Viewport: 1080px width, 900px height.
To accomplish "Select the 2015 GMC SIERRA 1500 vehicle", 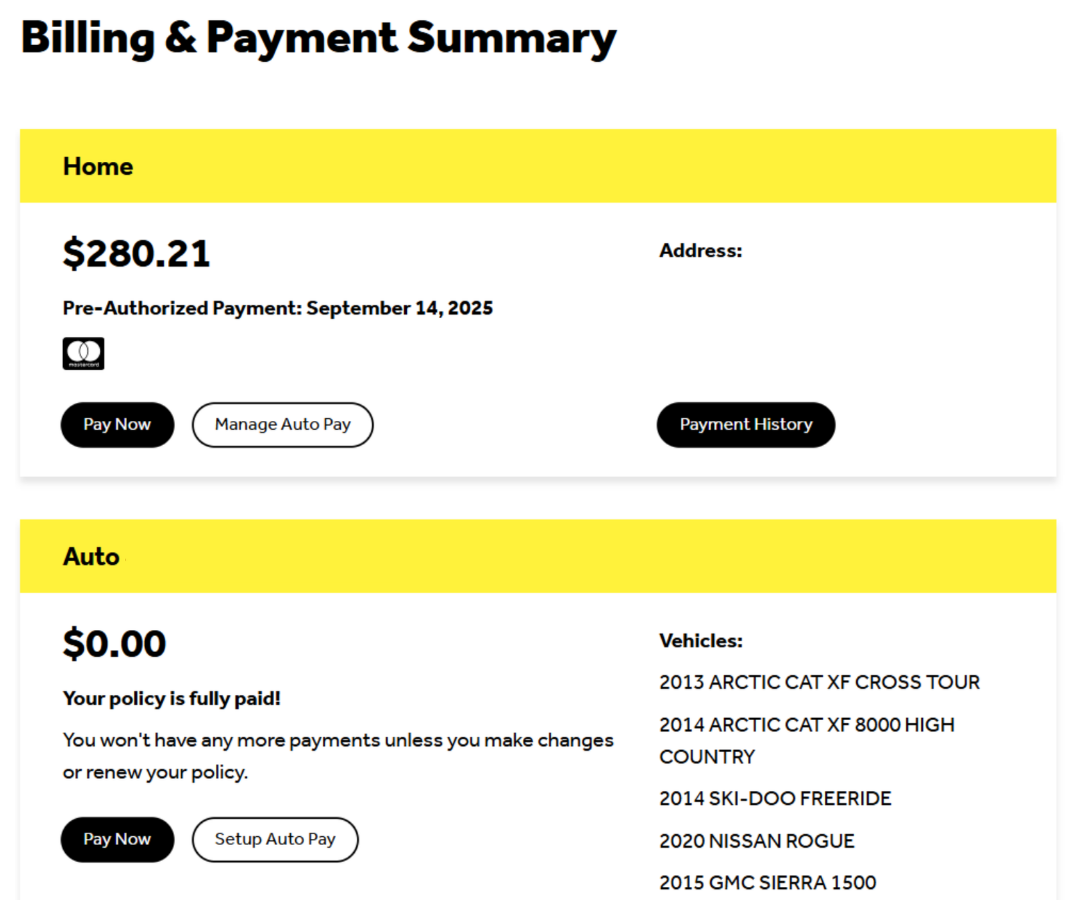I will (x=767, y=882).
